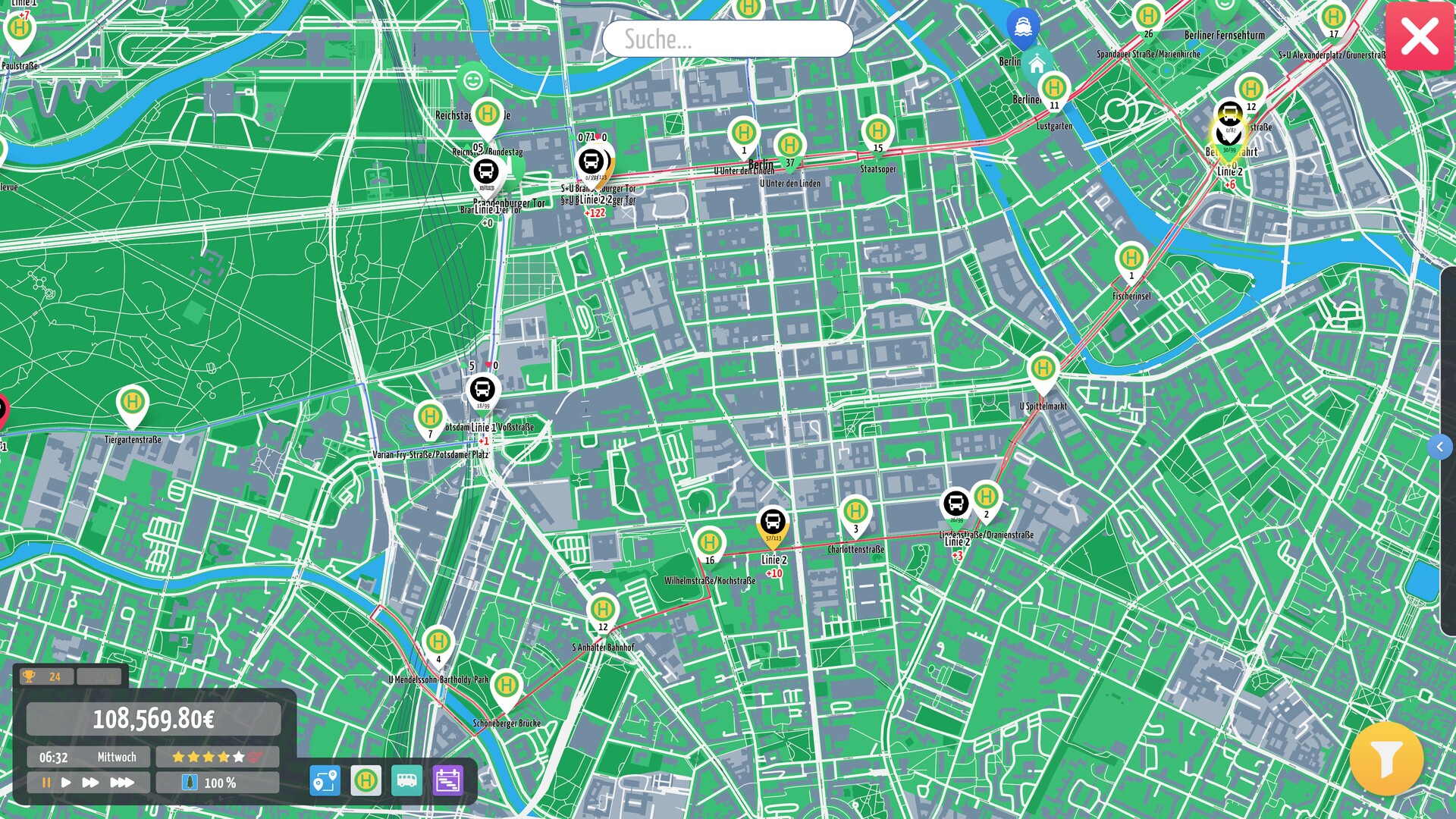Image resolution: width=1456 pixels, height=819 pixels.
Task: Open the bus stops panel via the green H icon
Action: pyautogui.click(x=367, y=780)
